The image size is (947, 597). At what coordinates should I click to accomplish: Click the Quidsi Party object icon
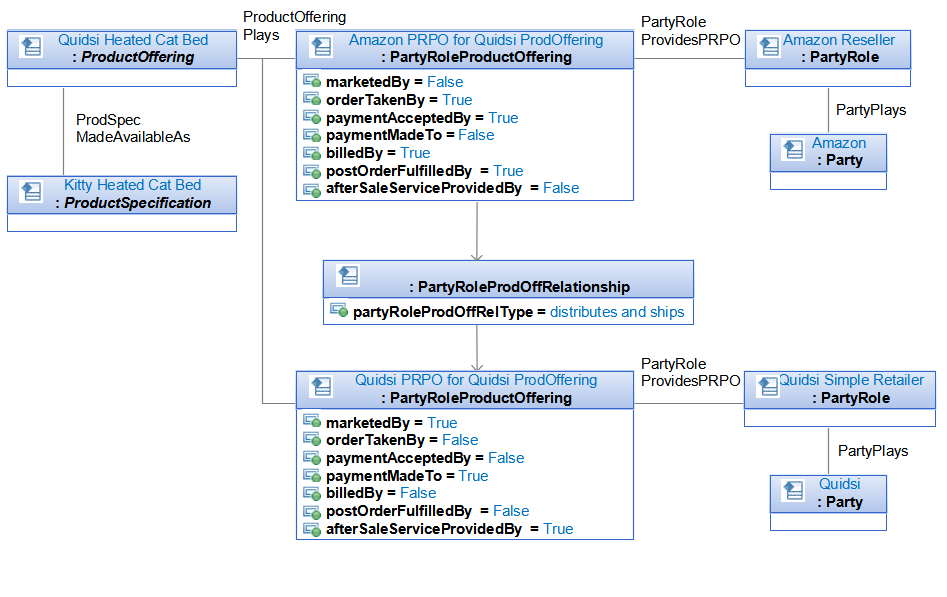(x=793, y=491)
